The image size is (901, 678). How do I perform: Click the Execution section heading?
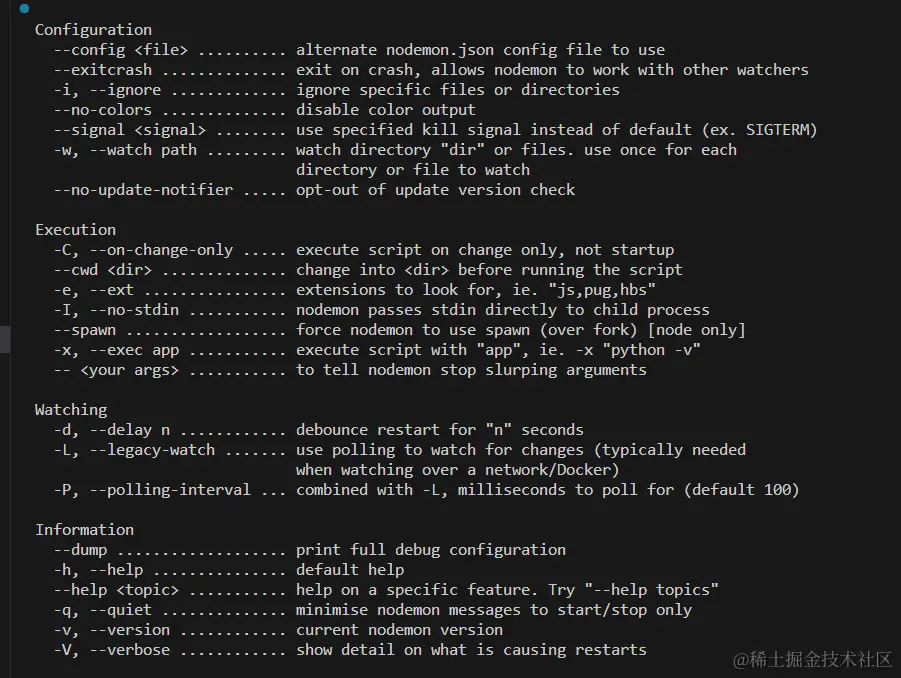pyautogui.click(x=75, y=230)
